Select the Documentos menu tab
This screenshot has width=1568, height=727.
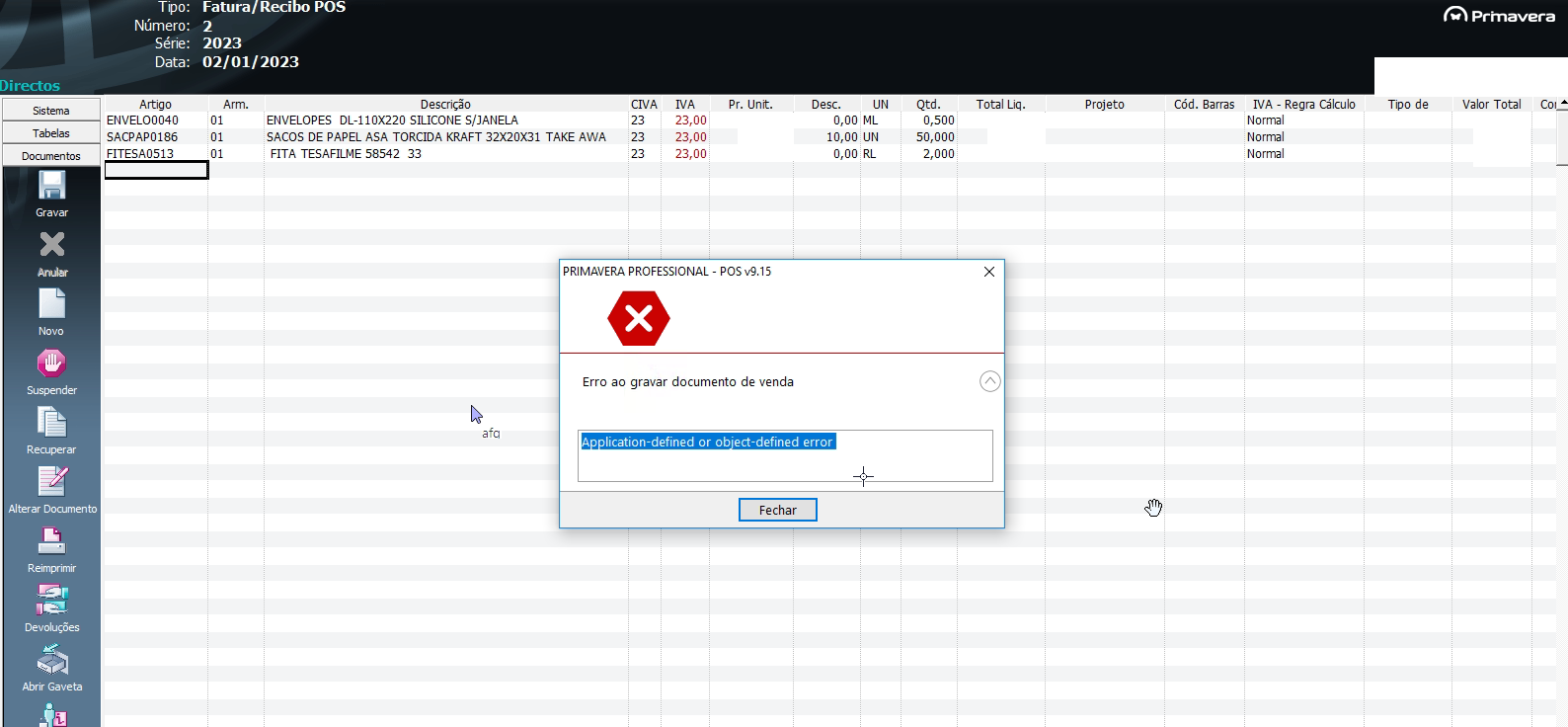[x=51, y=156]
